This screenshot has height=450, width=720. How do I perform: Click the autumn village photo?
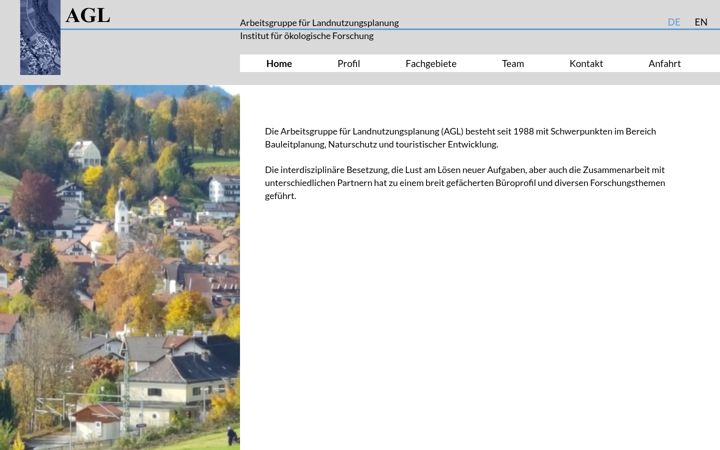120,267
